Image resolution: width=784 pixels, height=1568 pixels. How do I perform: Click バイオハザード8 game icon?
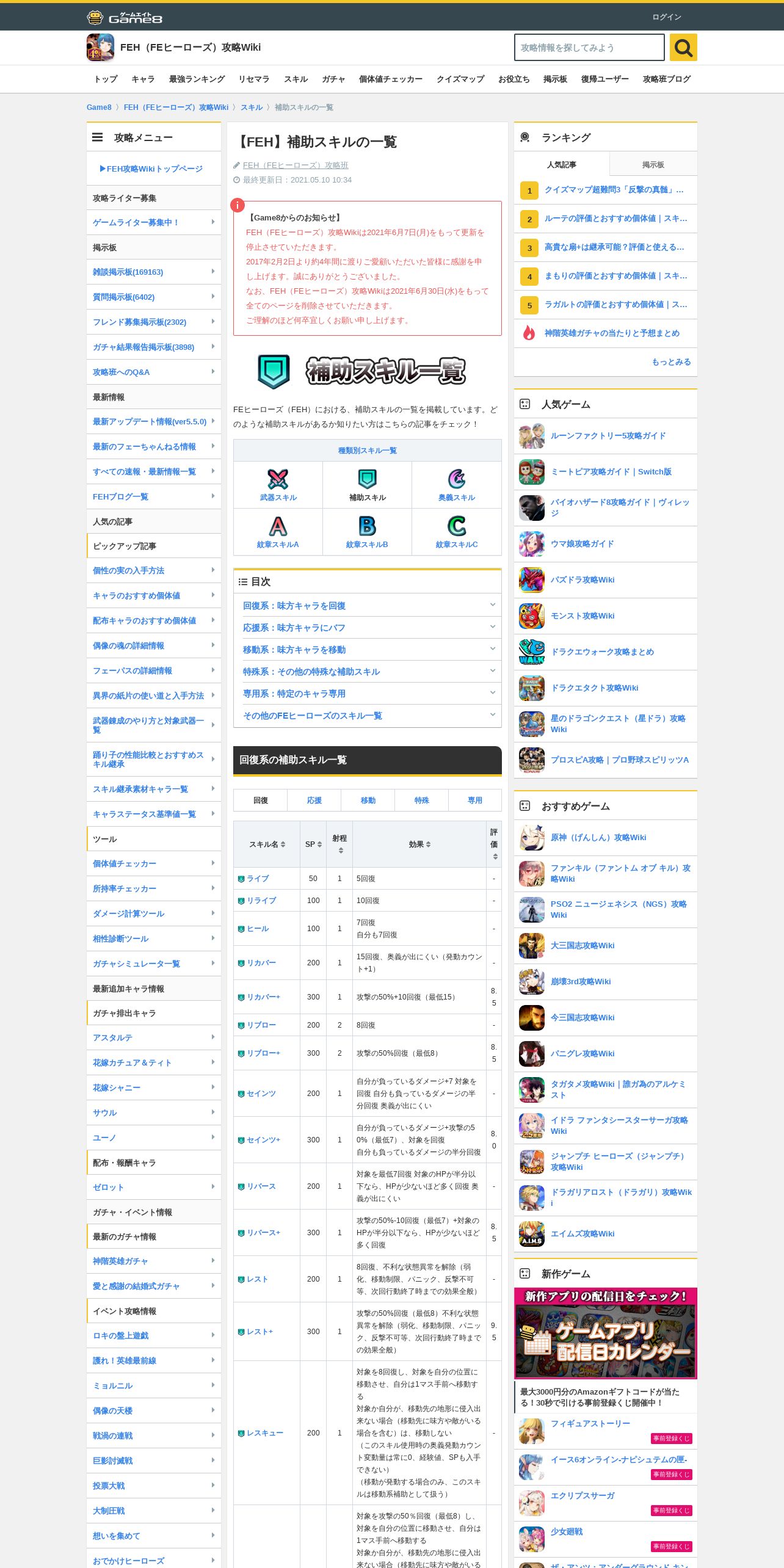click(x=532, y=508)
